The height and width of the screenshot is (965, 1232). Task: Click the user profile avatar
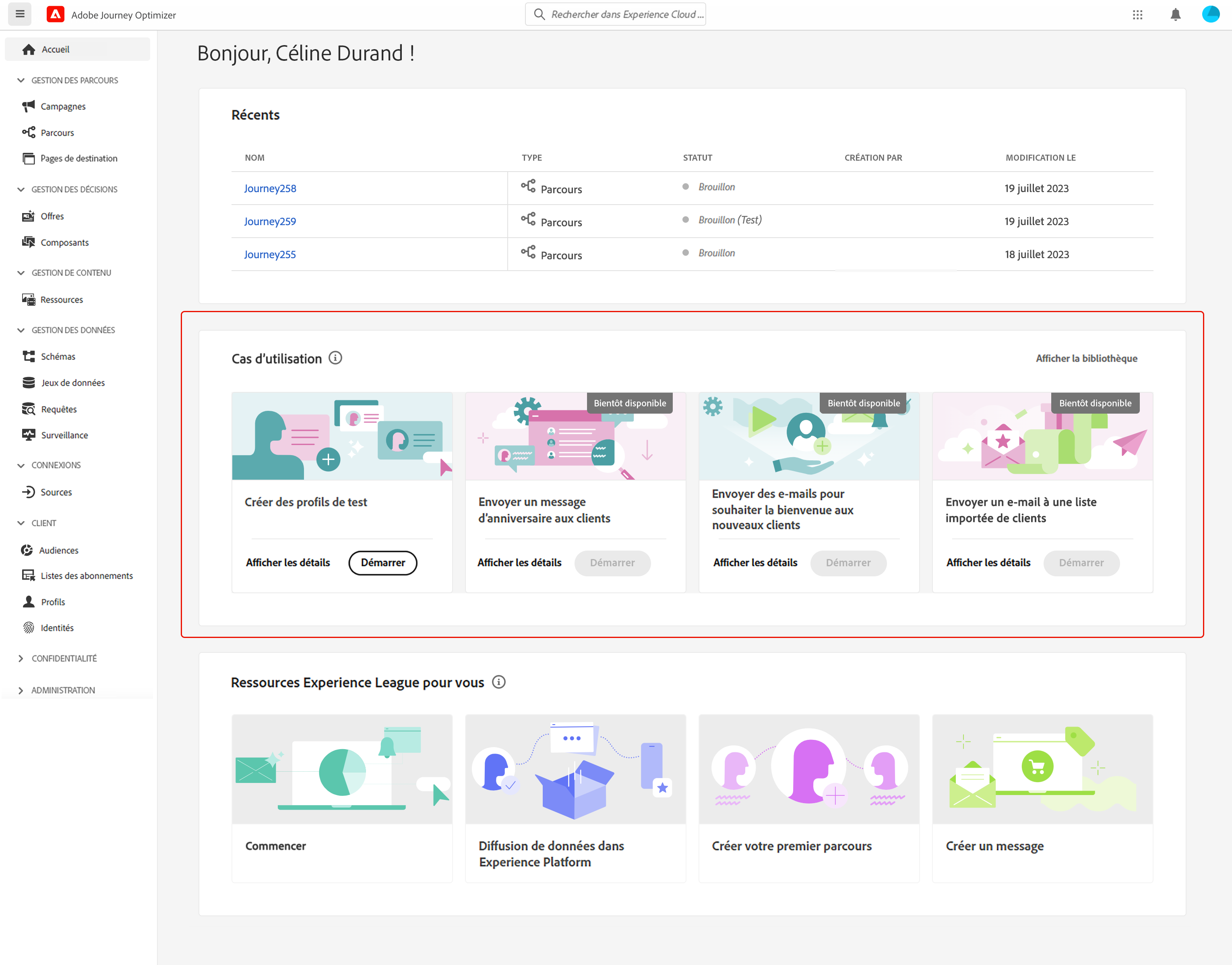click(1210, 14)
